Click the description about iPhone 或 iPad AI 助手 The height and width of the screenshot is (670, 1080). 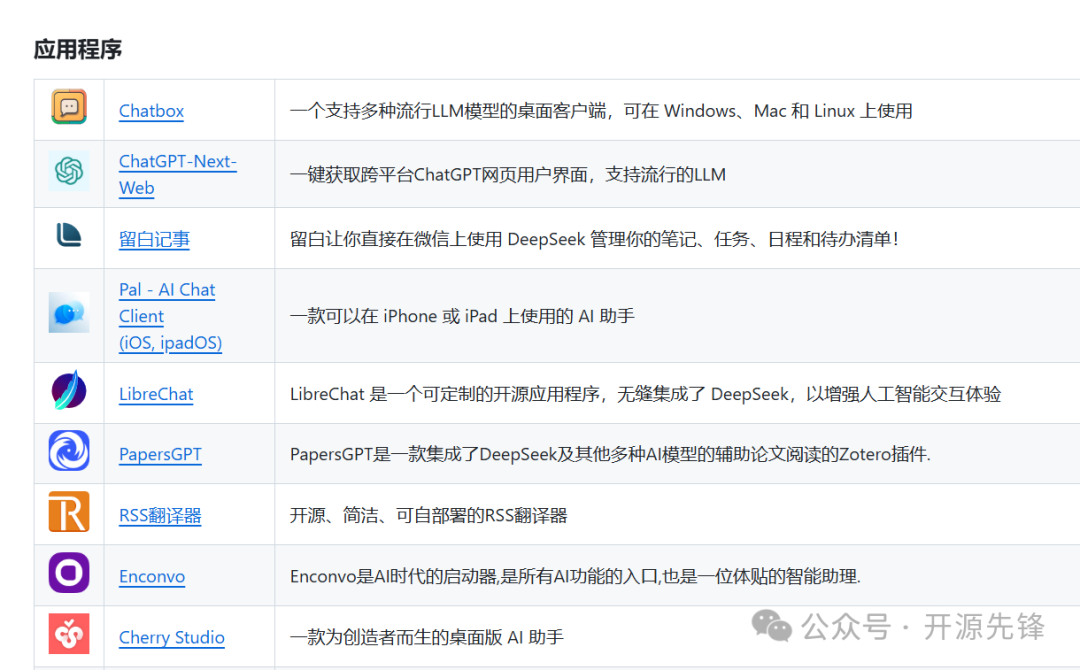(461, 316)
